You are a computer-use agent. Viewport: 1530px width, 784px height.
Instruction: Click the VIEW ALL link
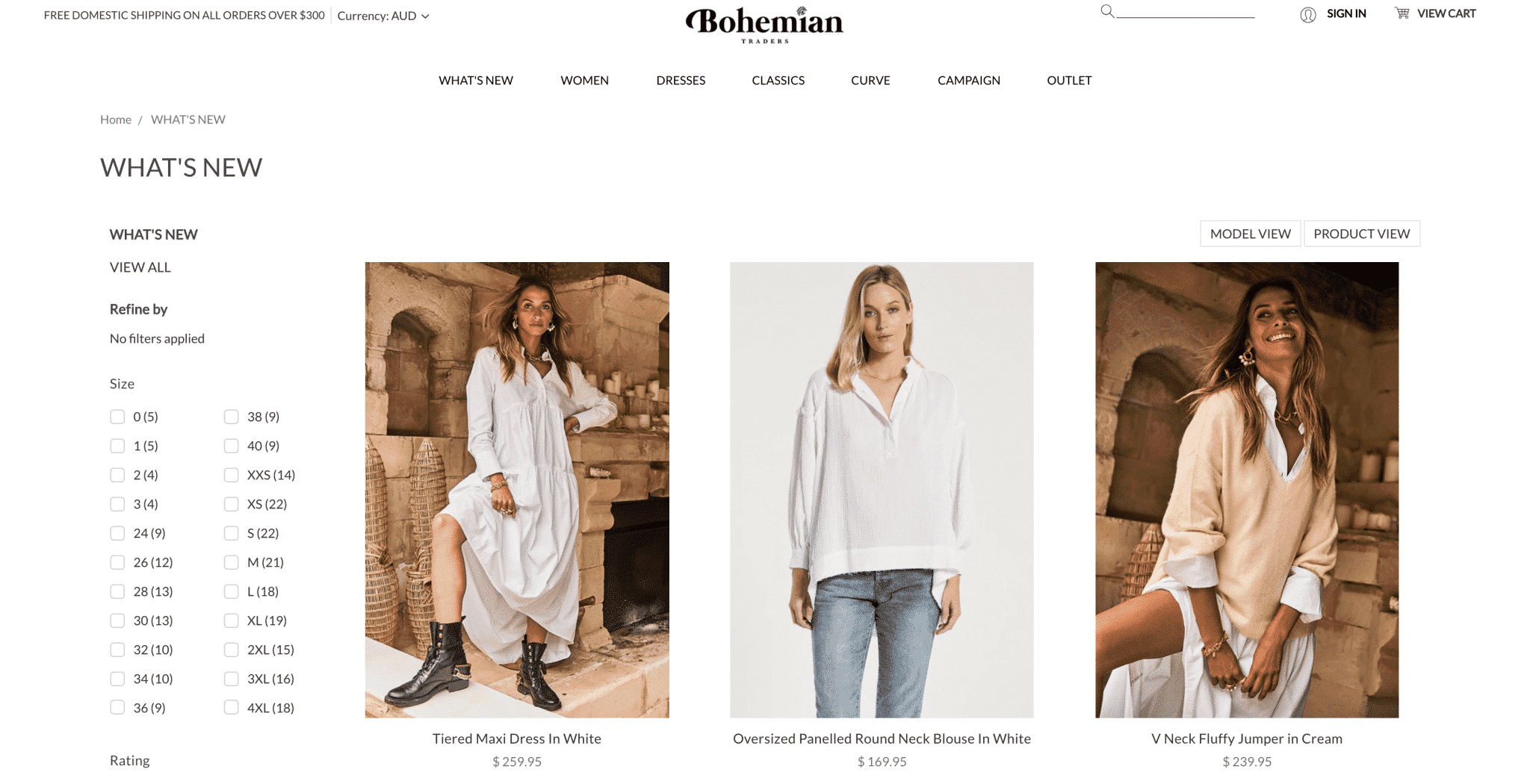pos(140,267)
